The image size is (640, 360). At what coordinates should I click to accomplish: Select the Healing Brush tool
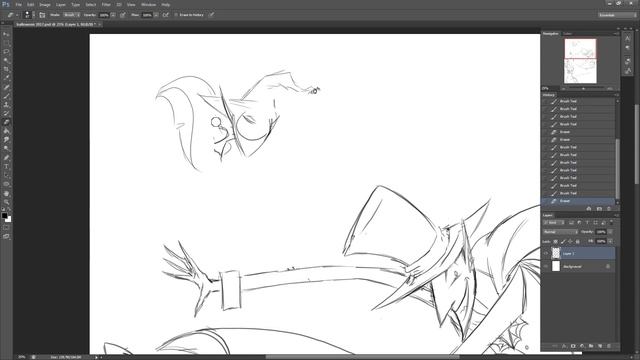(6, 87)
